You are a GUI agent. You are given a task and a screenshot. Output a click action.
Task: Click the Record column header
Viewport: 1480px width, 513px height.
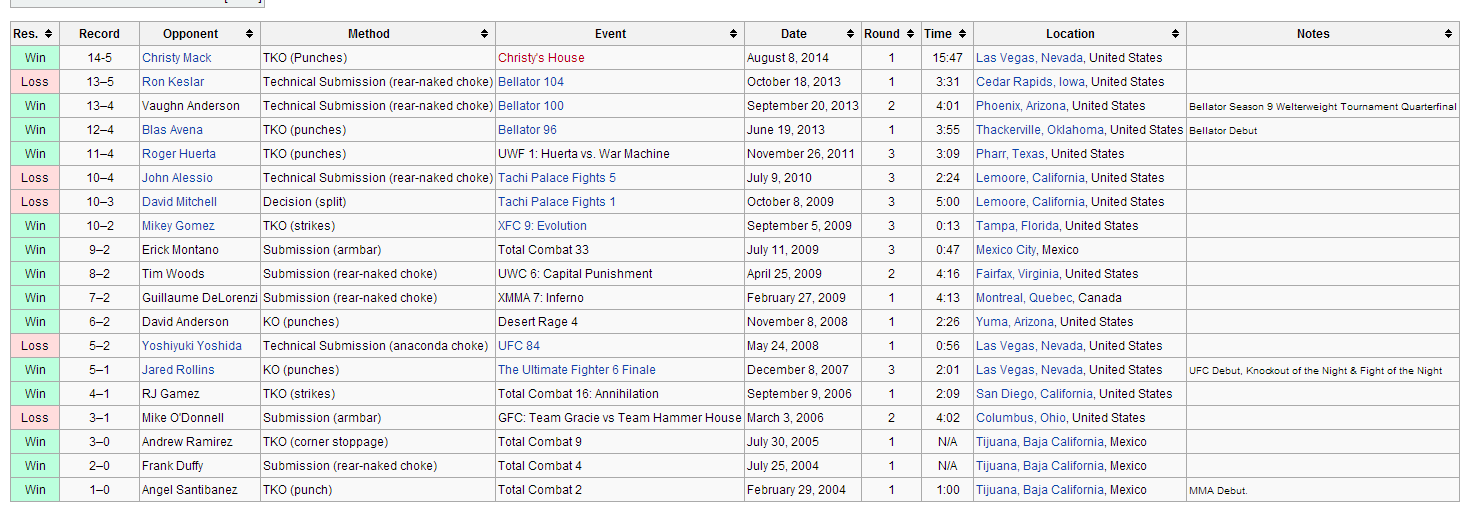[99, 34]
